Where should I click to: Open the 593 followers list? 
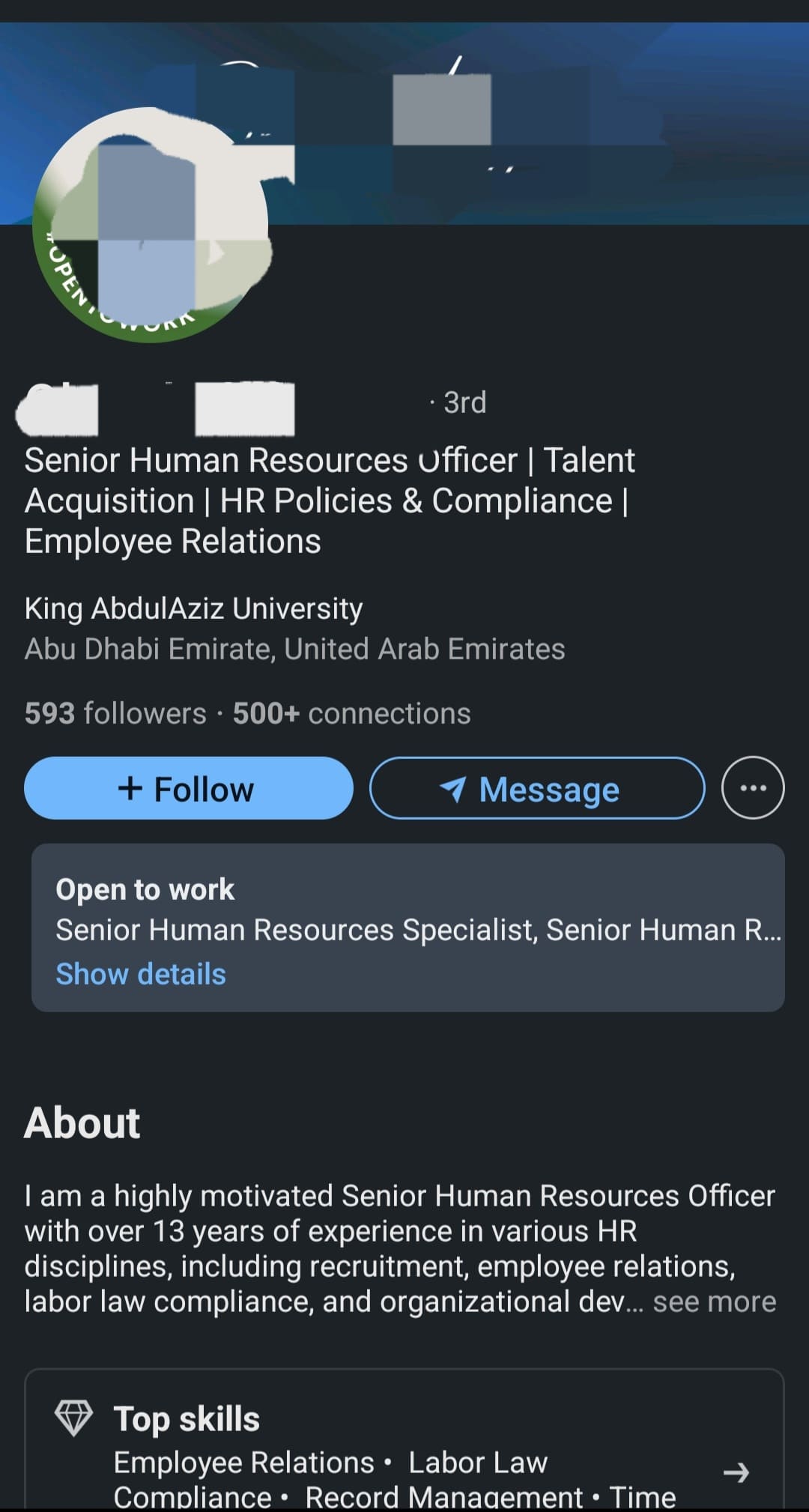[x=115, y=713]
